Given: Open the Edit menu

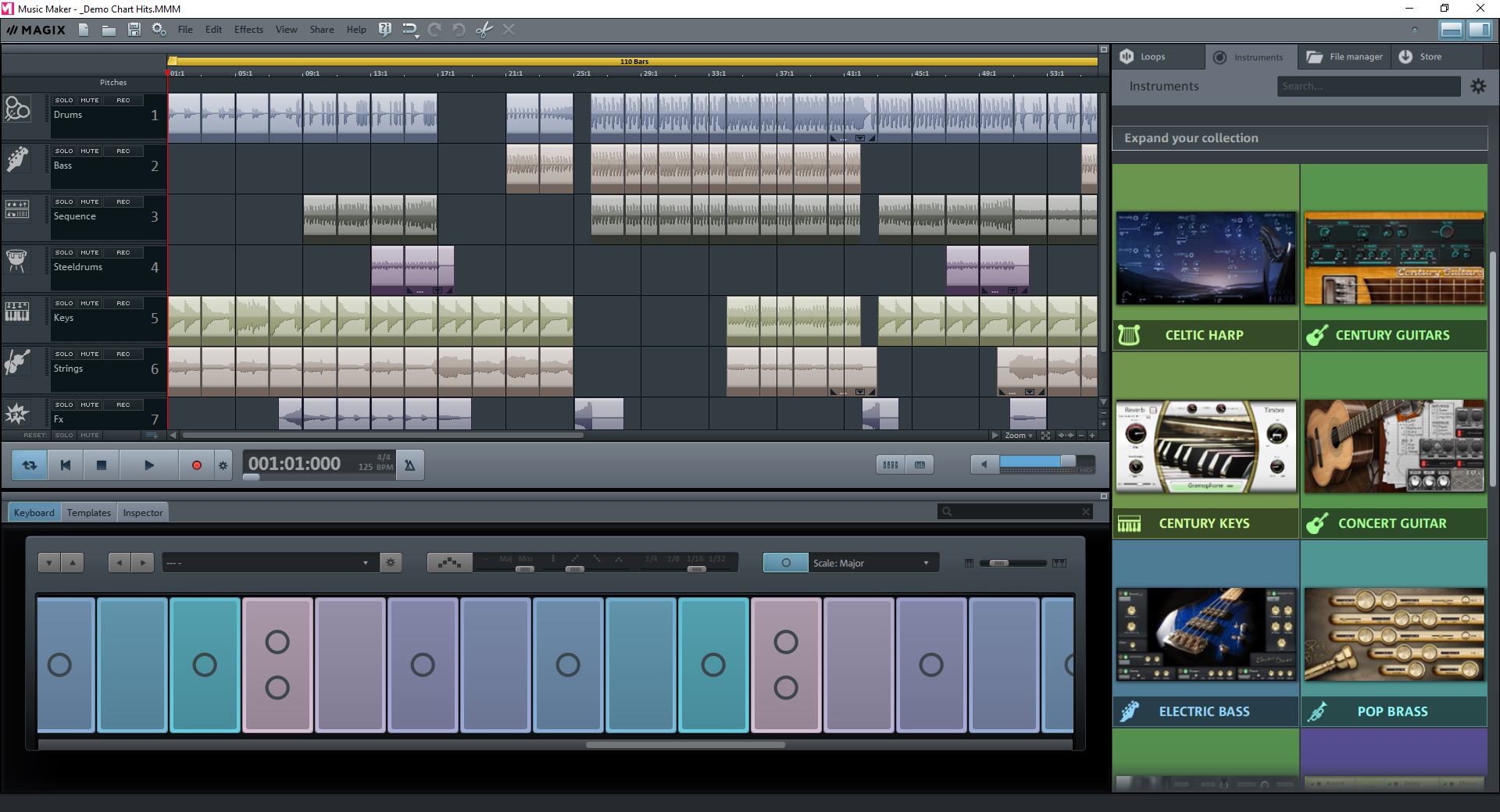Looking at the screenshot, I should (x=213, y=30).
